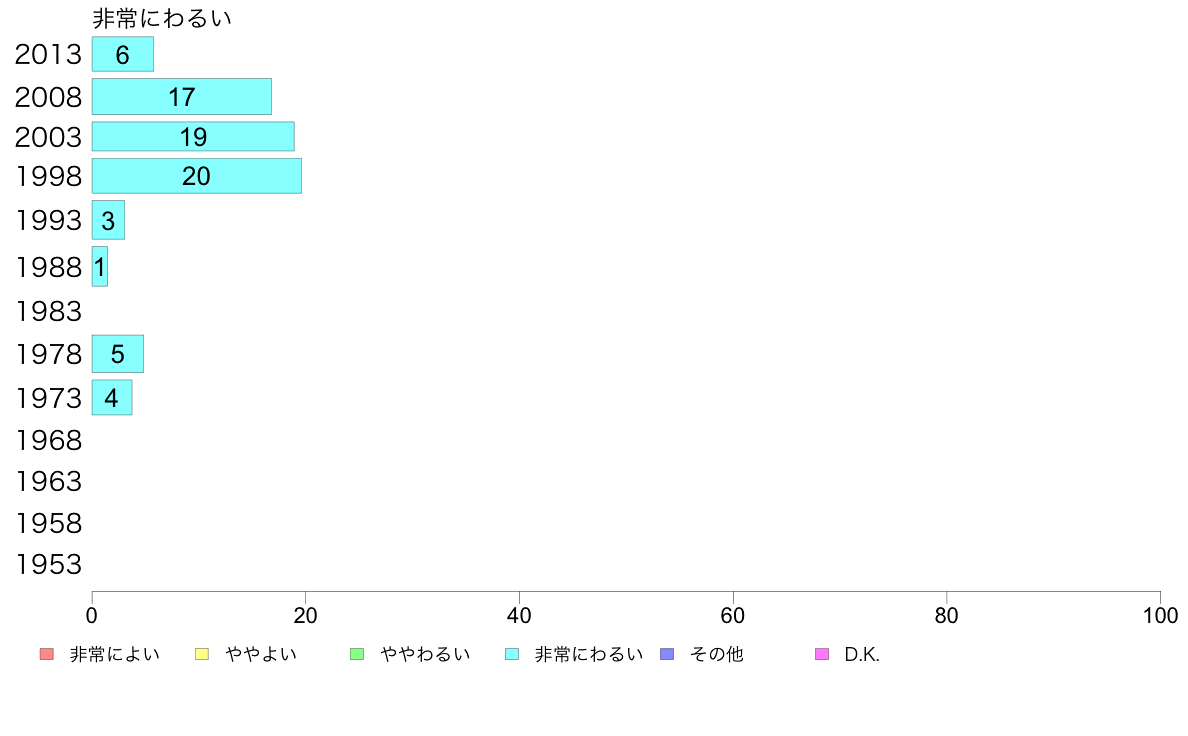Click the yellow ややよい legend swatch

(202, 654)
